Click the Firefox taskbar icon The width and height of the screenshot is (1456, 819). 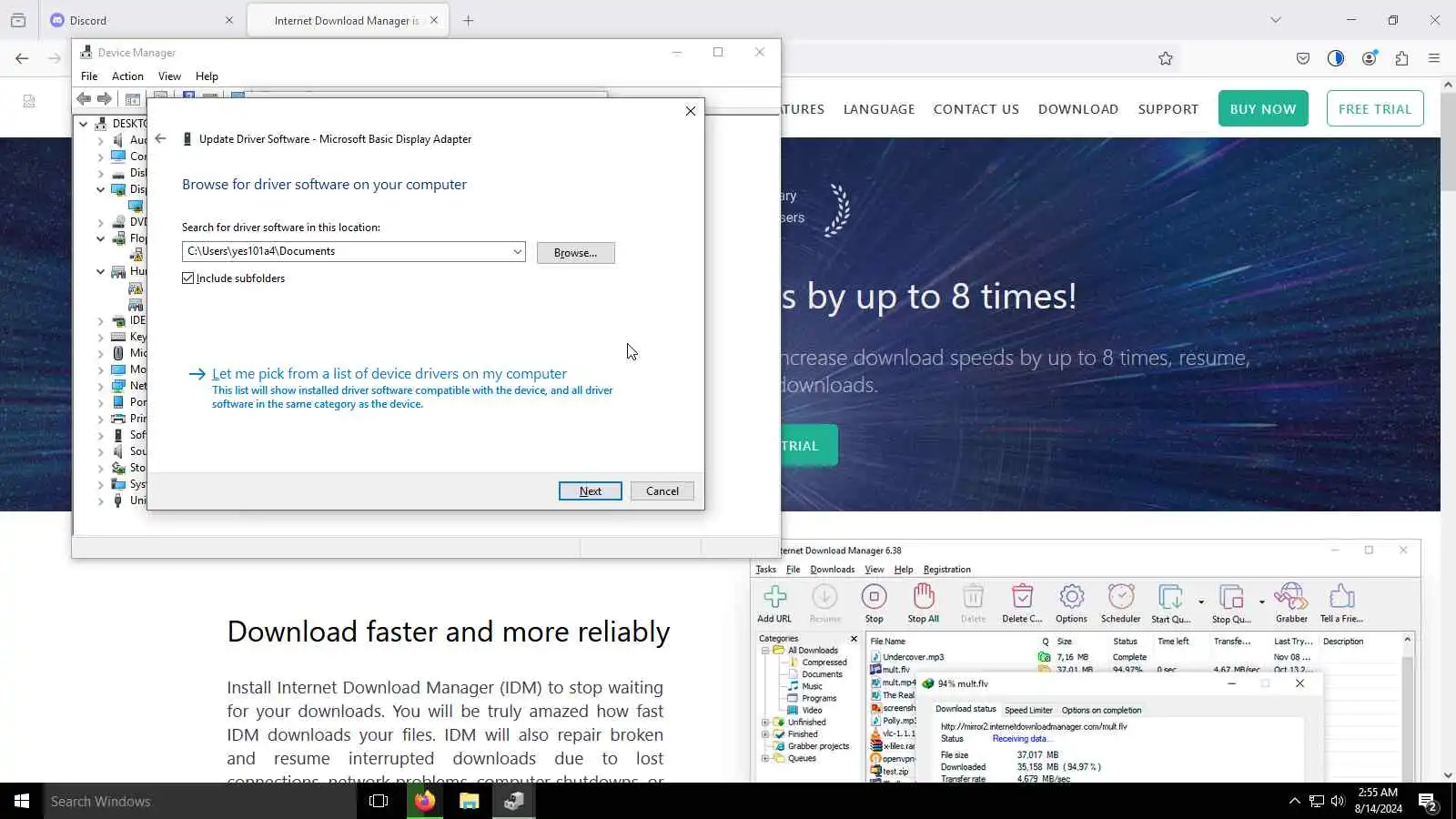(424, 801)
